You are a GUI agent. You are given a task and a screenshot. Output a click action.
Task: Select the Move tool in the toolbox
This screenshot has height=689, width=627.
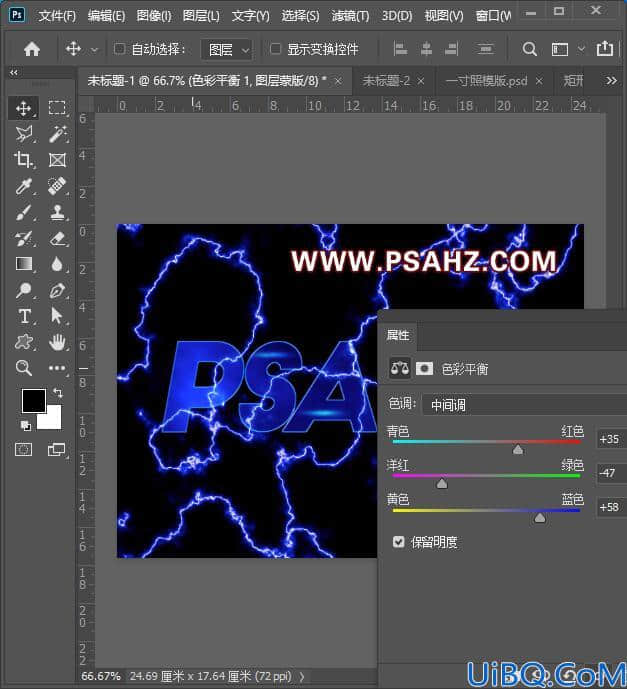(x=23, y=108)
